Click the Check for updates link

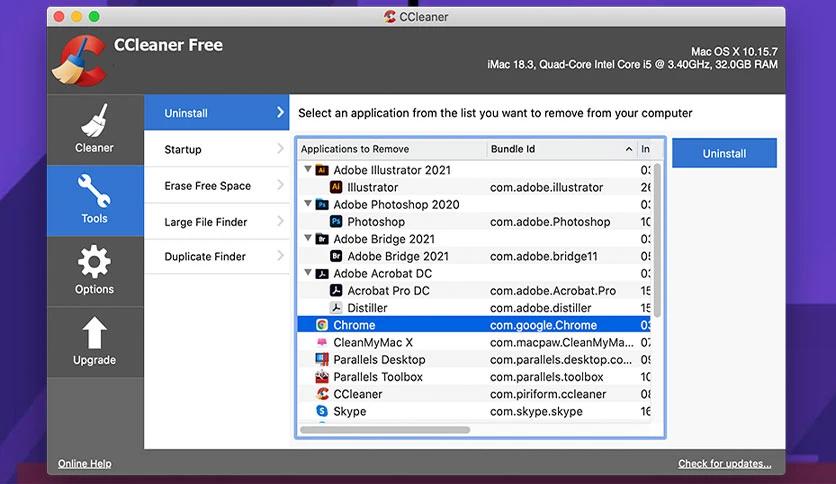(x=724, y=464)
